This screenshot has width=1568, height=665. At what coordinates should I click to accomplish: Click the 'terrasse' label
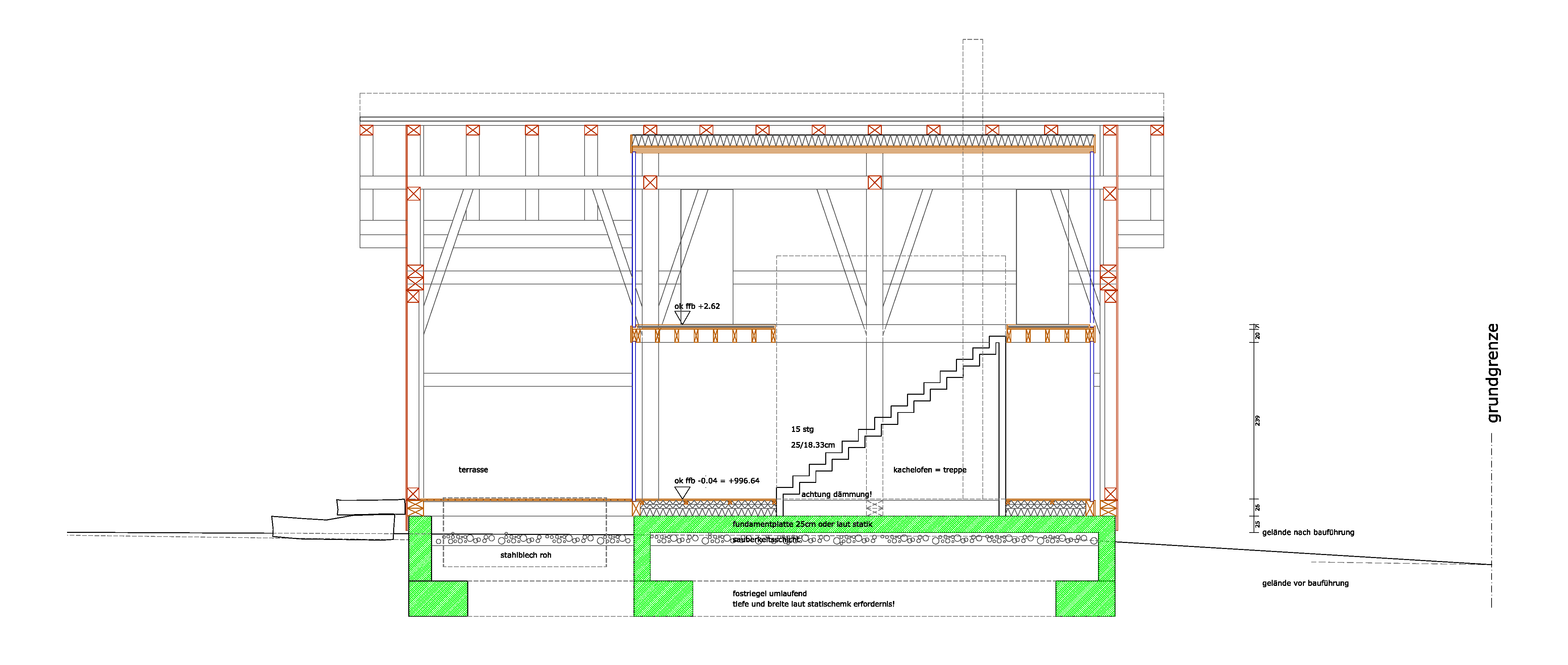pyautogui.click(x=473, y=470)
